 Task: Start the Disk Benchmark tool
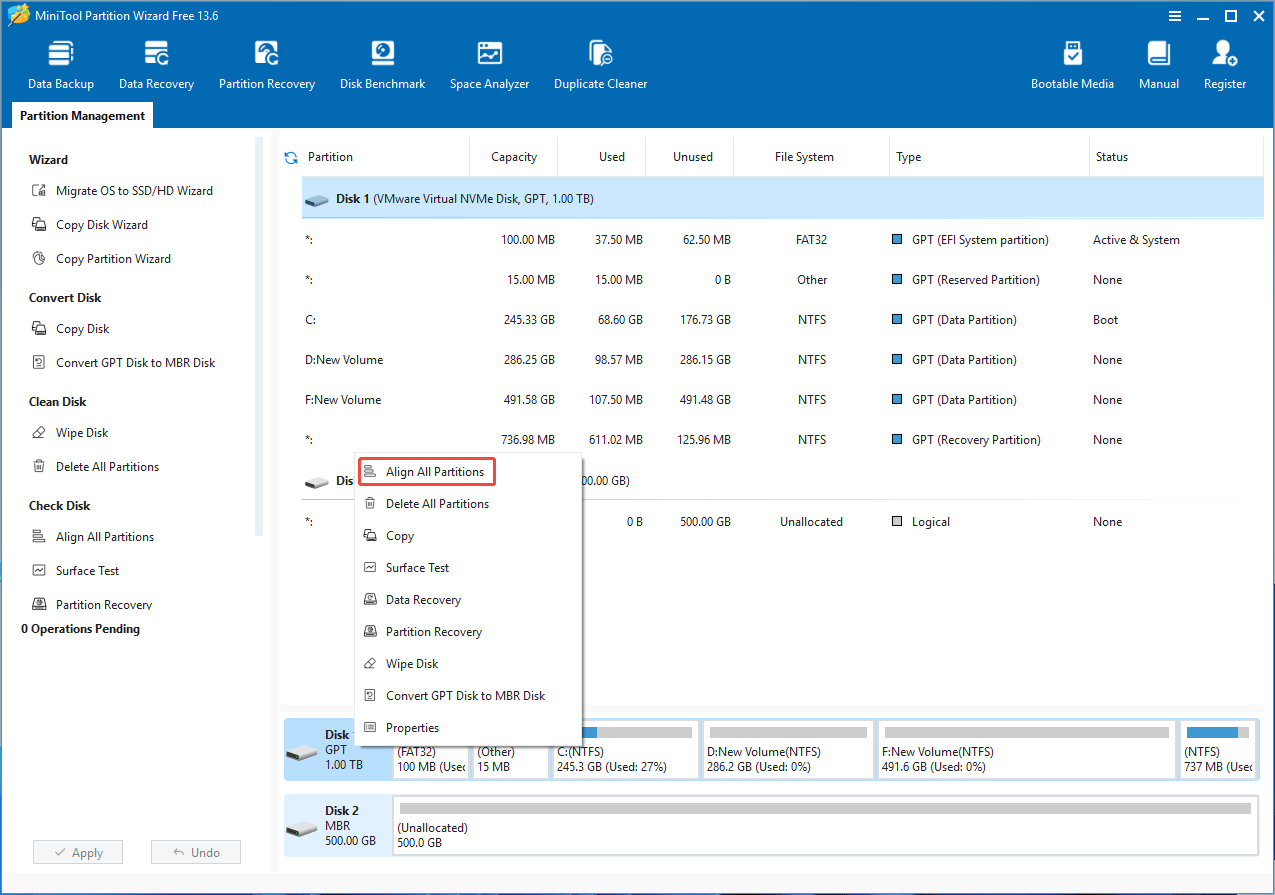tap(382, 66)
